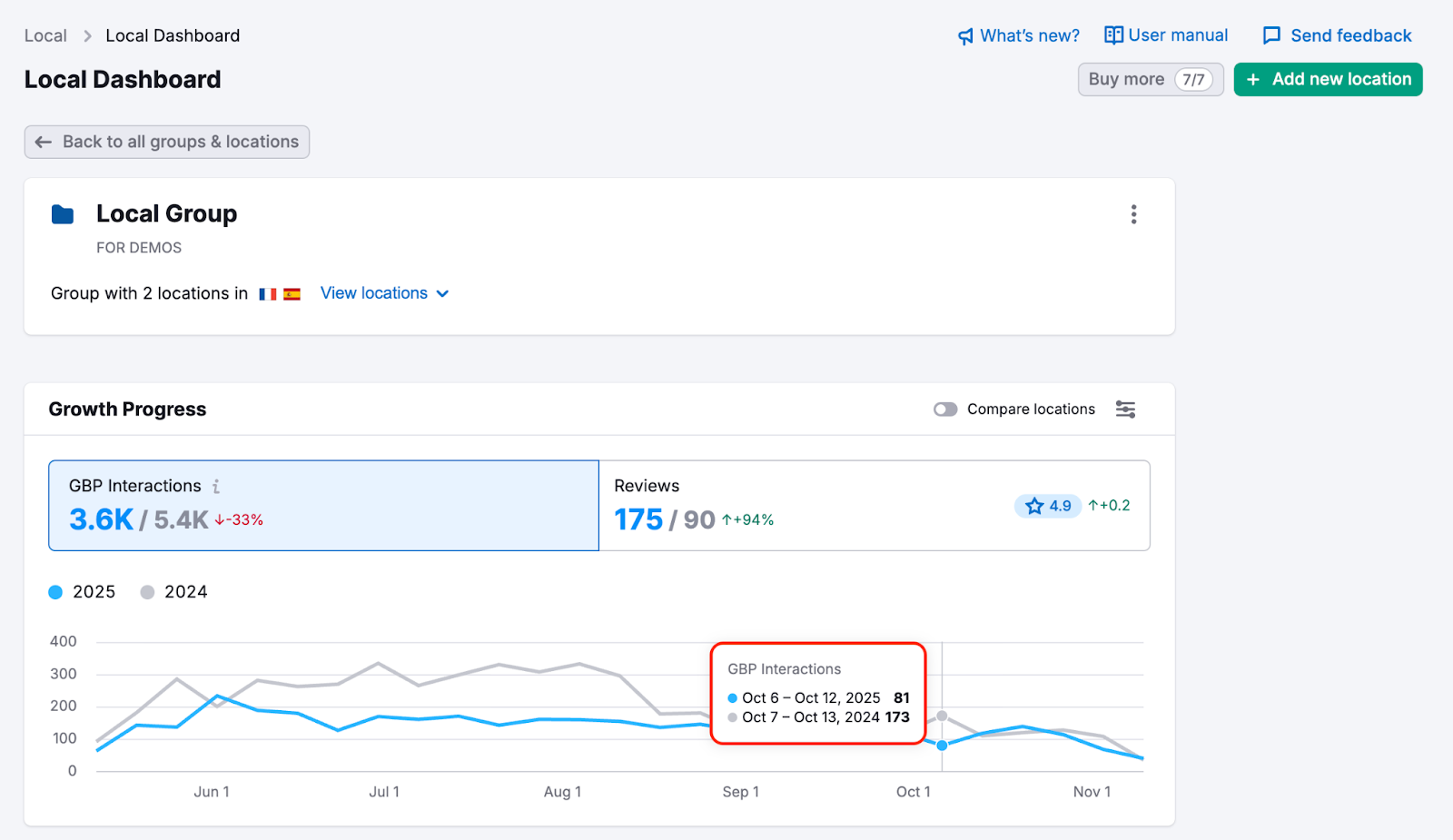Click the highlighted Oct 6 chart data point

pos(942,745)
